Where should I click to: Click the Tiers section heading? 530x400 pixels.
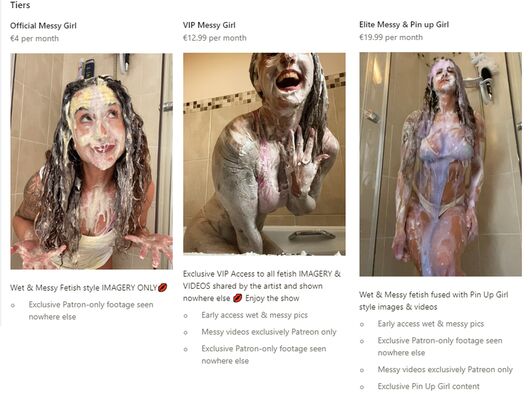[20, 5]
